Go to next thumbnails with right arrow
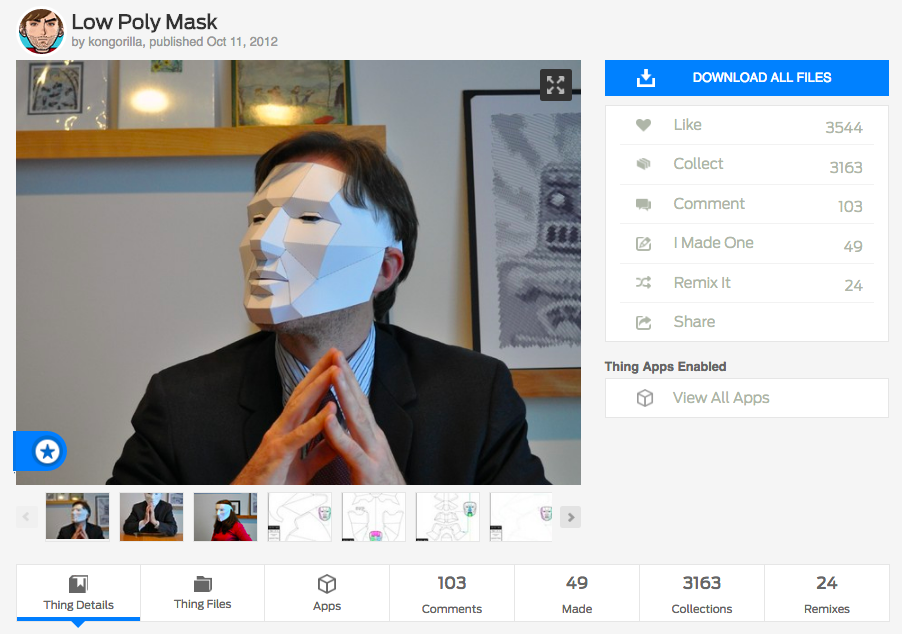 click(x=570, y=517)
